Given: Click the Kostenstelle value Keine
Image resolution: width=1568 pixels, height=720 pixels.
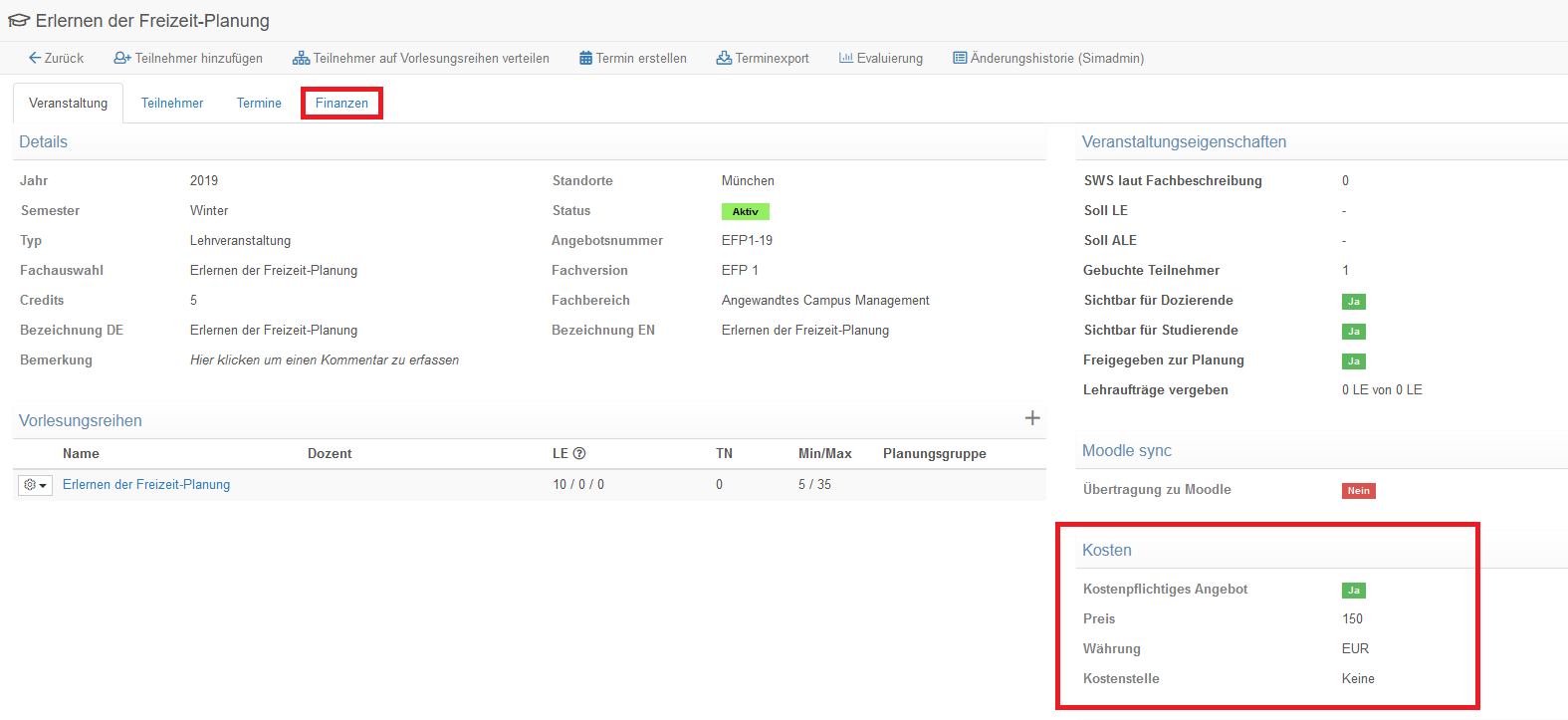Looking at the screenshot, I should coord(1358,678).
